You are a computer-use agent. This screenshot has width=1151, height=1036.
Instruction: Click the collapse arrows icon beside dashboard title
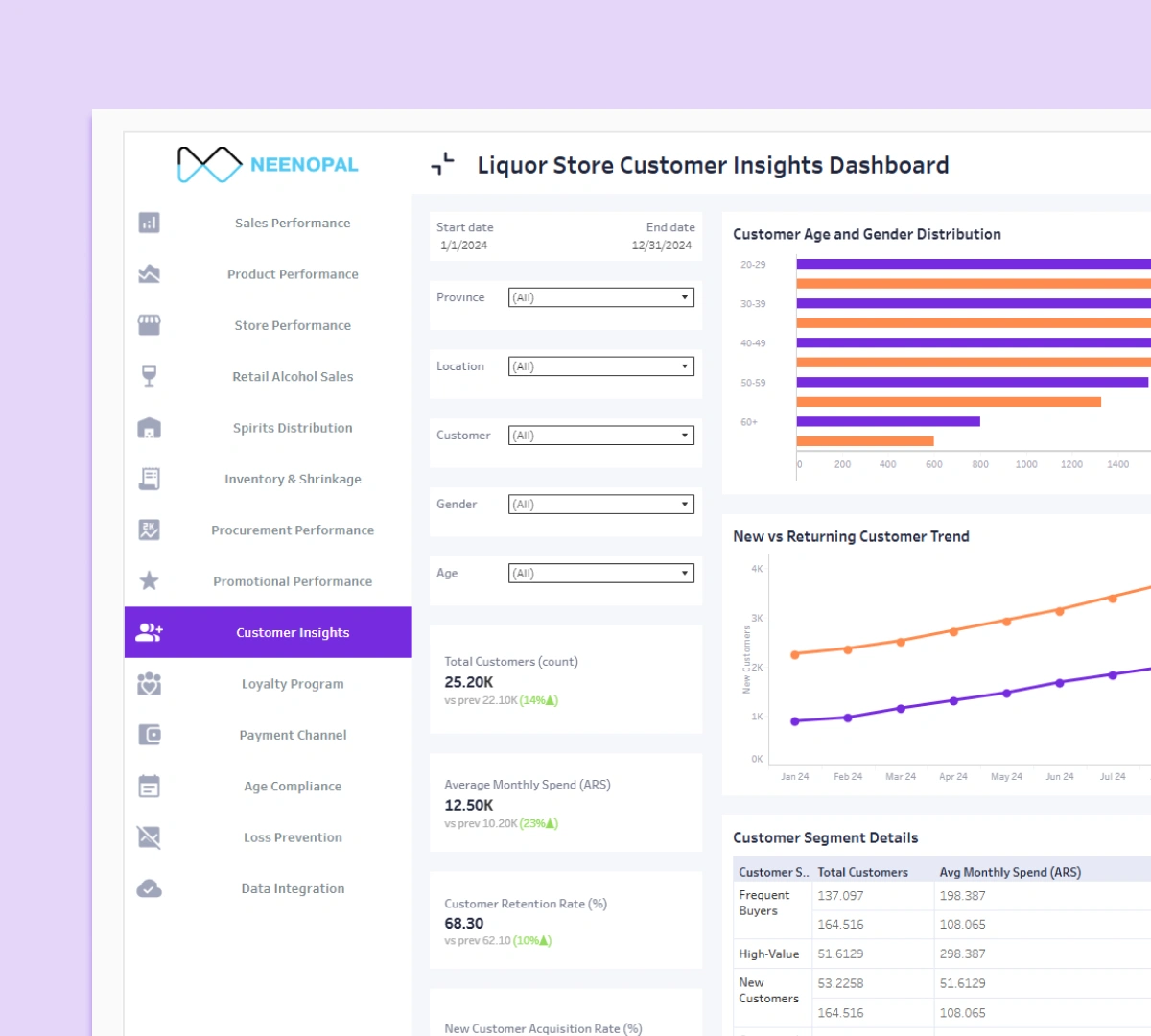click(442, 164)
